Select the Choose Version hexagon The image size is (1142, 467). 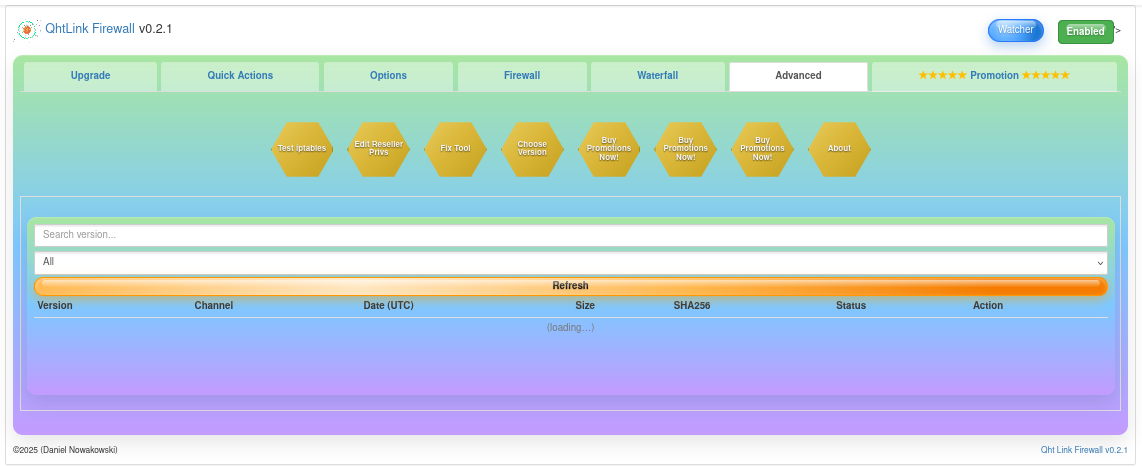click(532, 149)
